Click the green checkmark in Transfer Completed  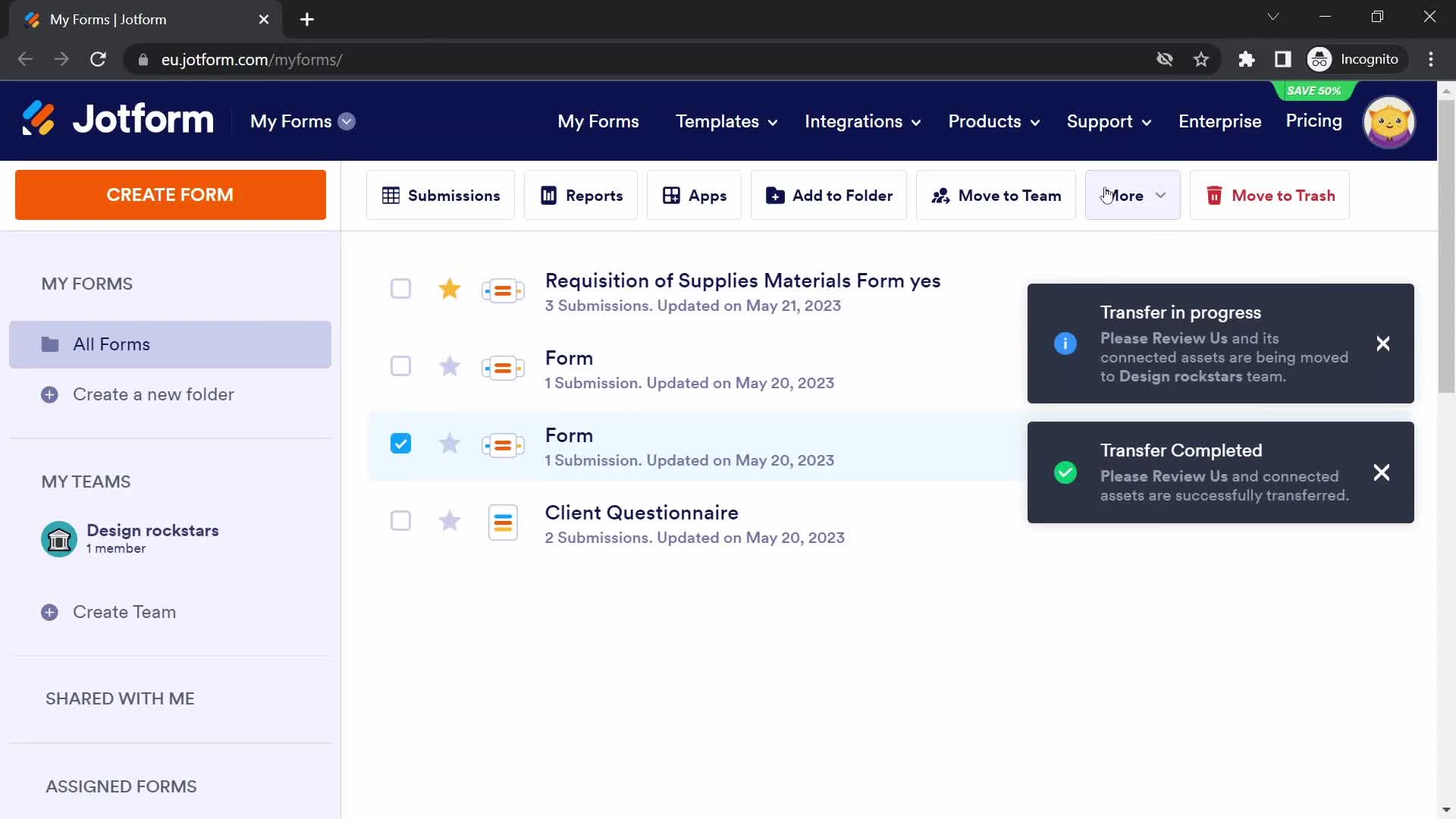click(x=1065, y=472)
